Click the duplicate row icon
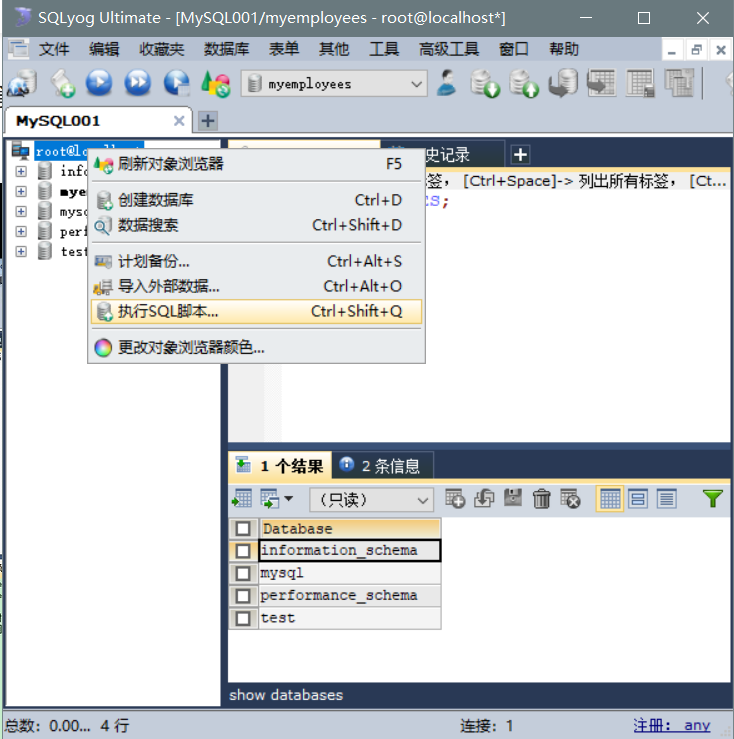 (x=484, y=498)
